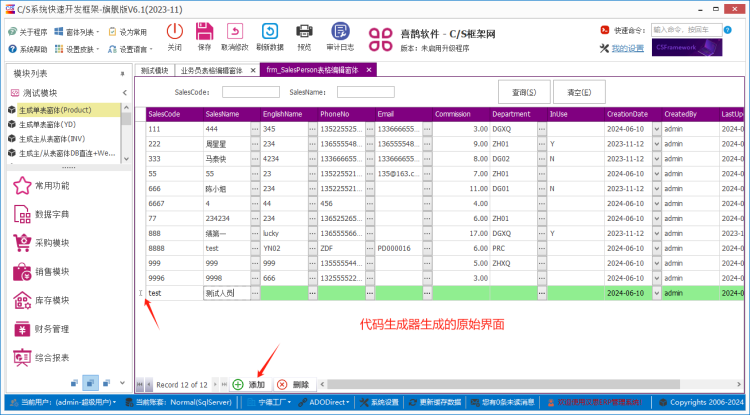Go to first record navigator arrow
This screenshot has width=750, height=415.
pos(140,384)
